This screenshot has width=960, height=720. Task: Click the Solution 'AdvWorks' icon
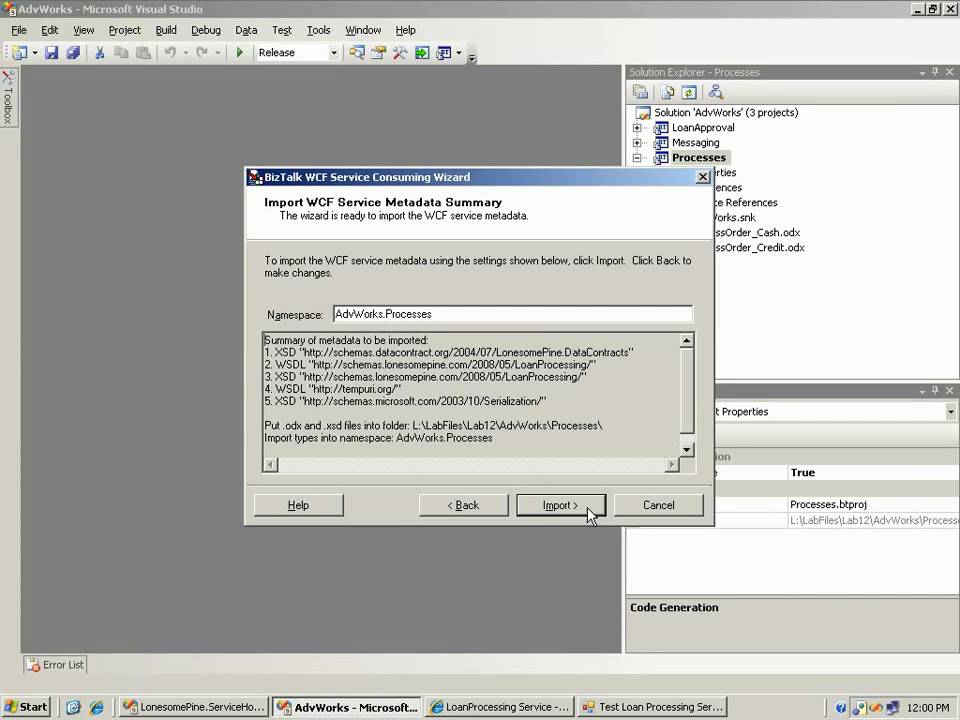pyautogui.click(x=643, y=113)
